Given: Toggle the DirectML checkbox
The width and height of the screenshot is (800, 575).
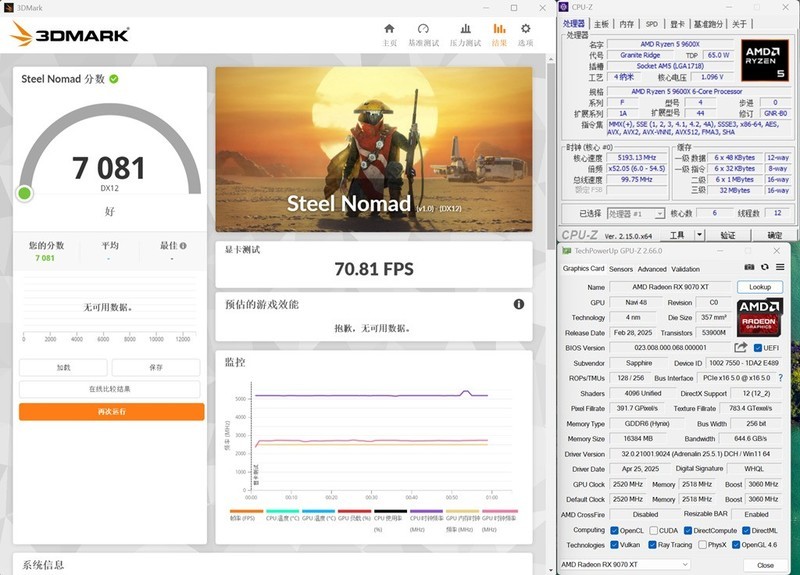Looking at the screenshot, I should [746, 530].
